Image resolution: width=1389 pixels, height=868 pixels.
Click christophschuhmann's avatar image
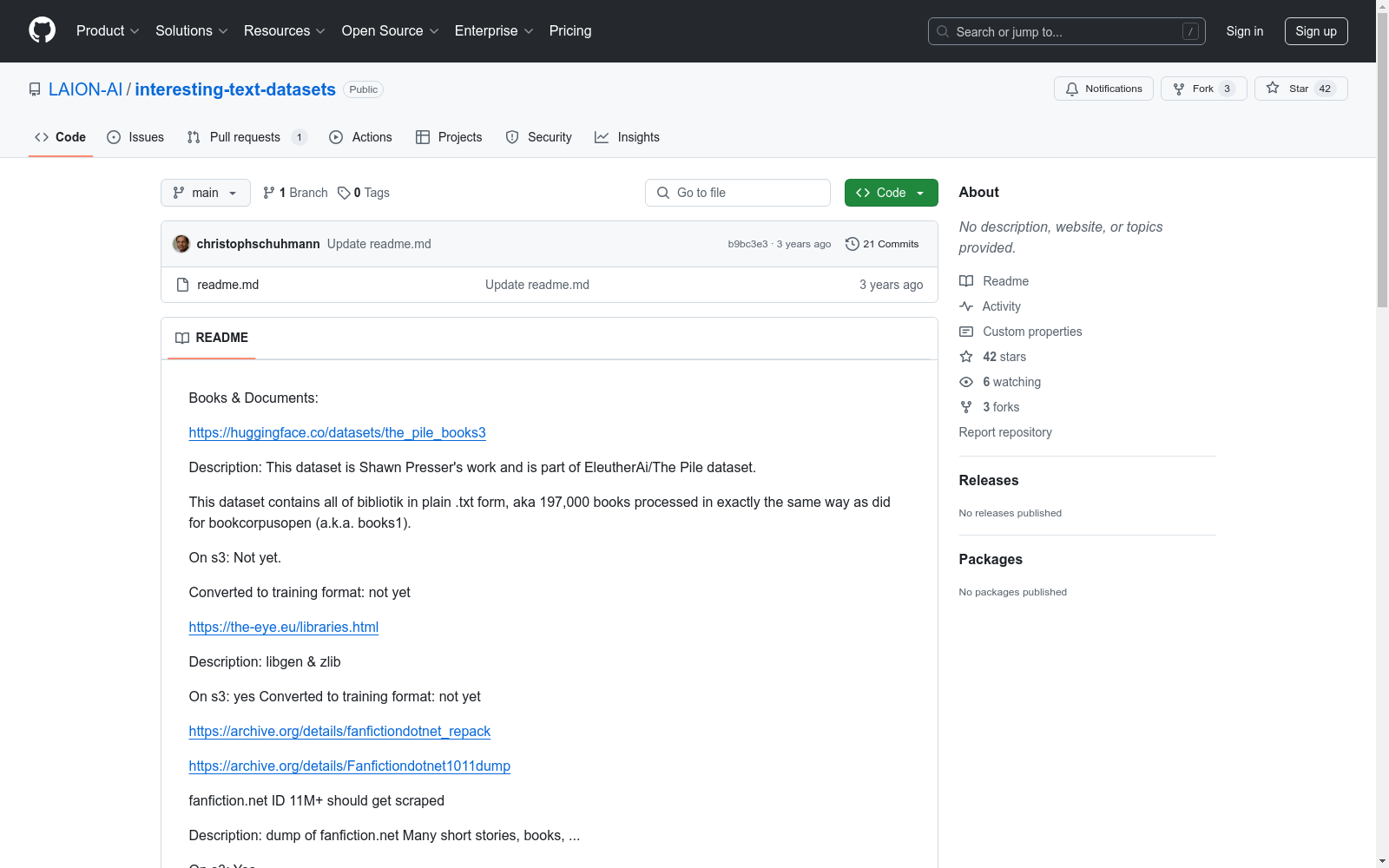[x=181, y=244]
